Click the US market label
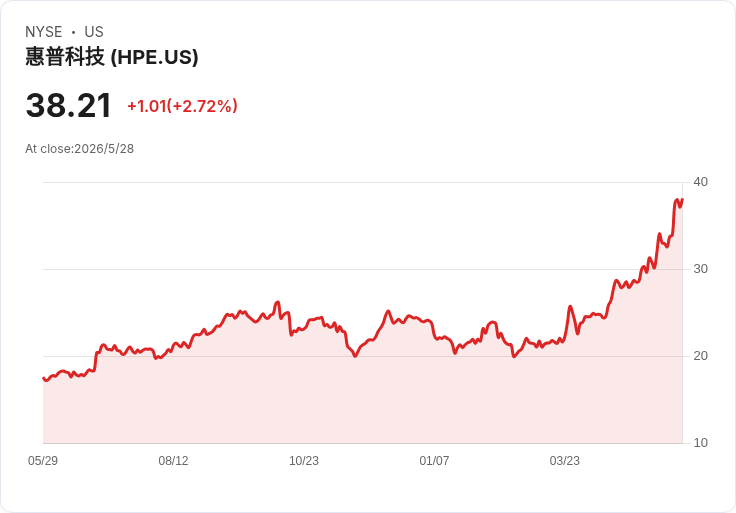 [94, 32]
